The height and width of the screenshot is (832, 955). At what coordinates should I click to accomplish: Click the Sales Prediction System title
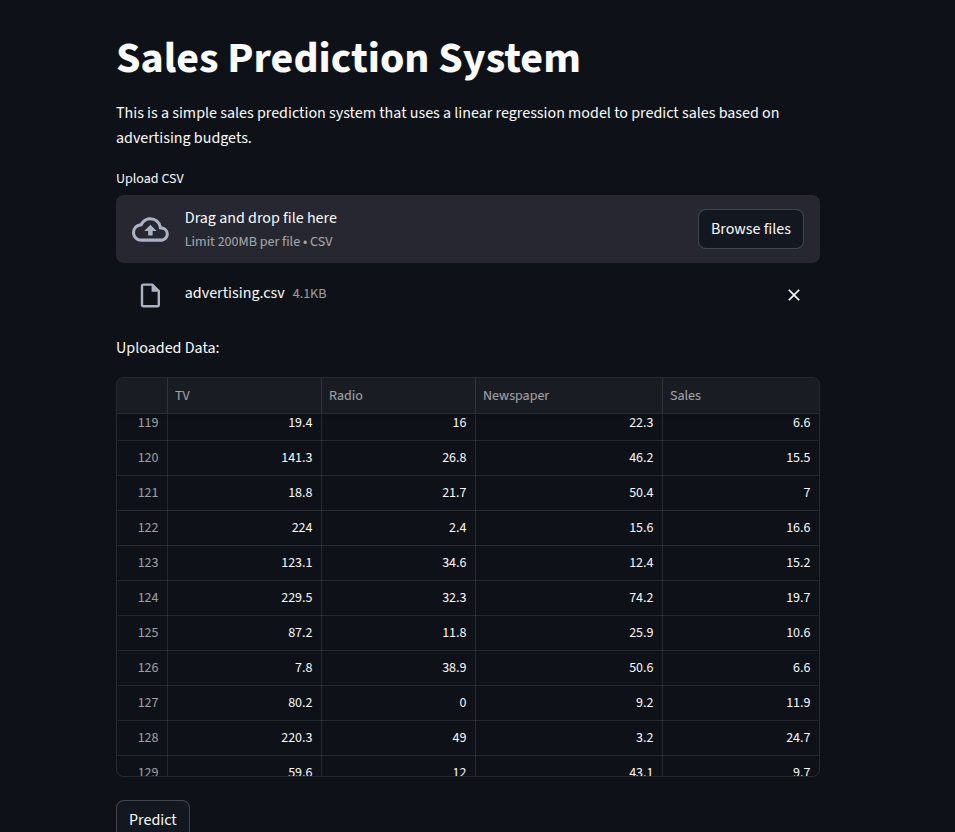pyautogui.click(x=348, y=58)
